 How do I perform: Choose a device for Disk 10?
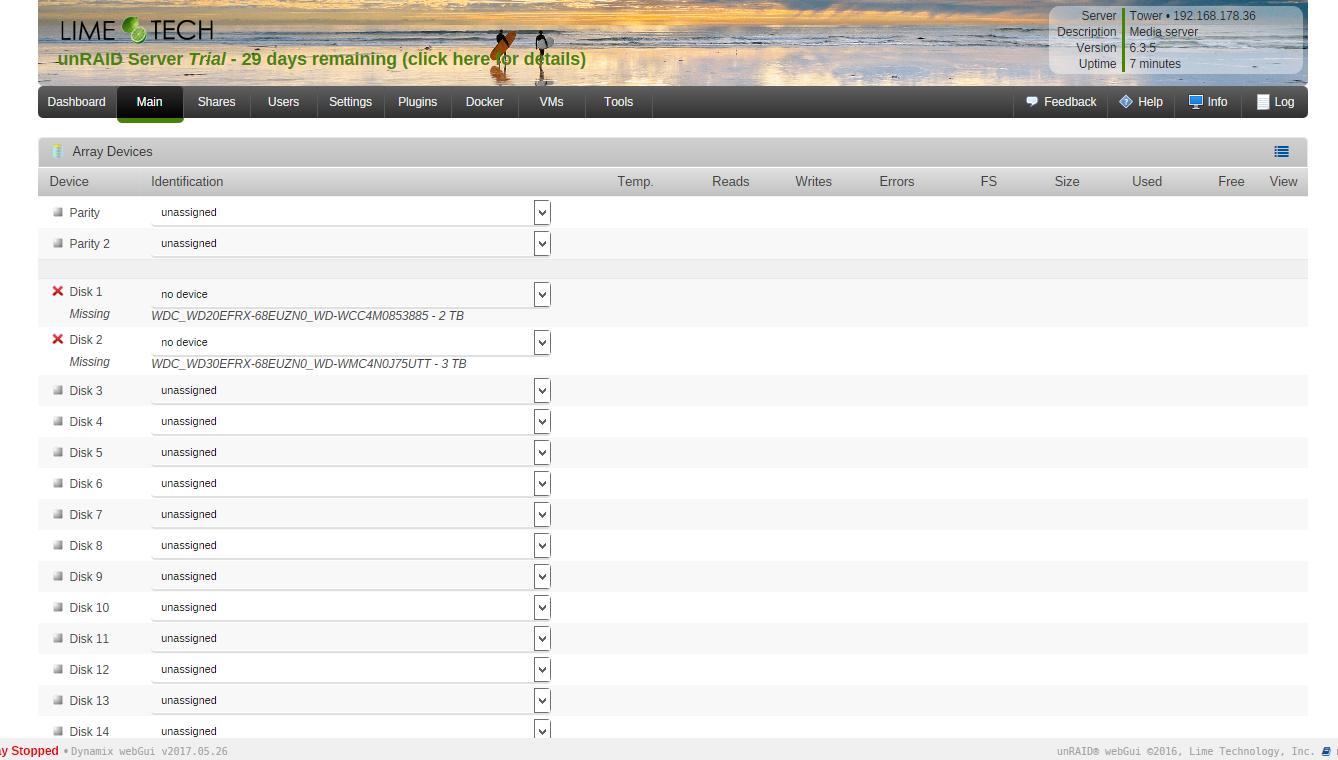[351, 607]
